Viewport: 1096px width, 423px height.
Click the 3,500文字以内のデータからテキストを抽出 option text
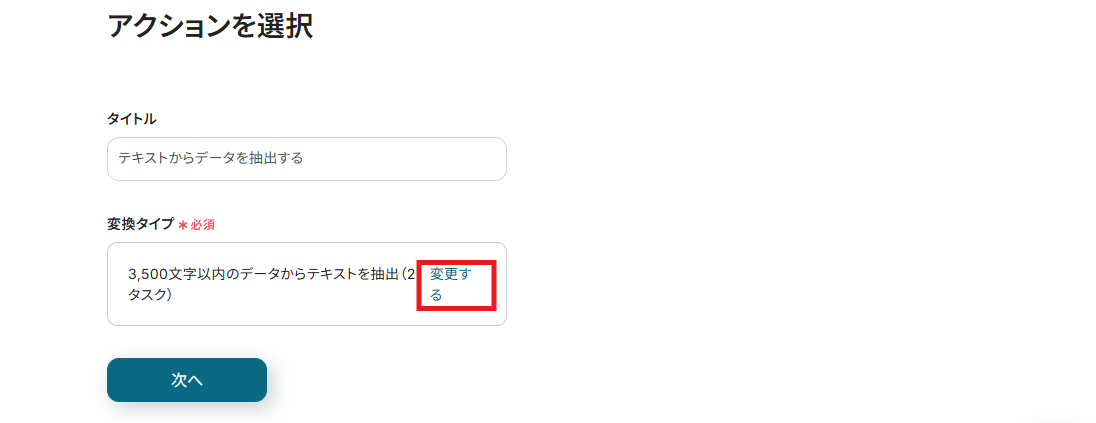(264, 274)
